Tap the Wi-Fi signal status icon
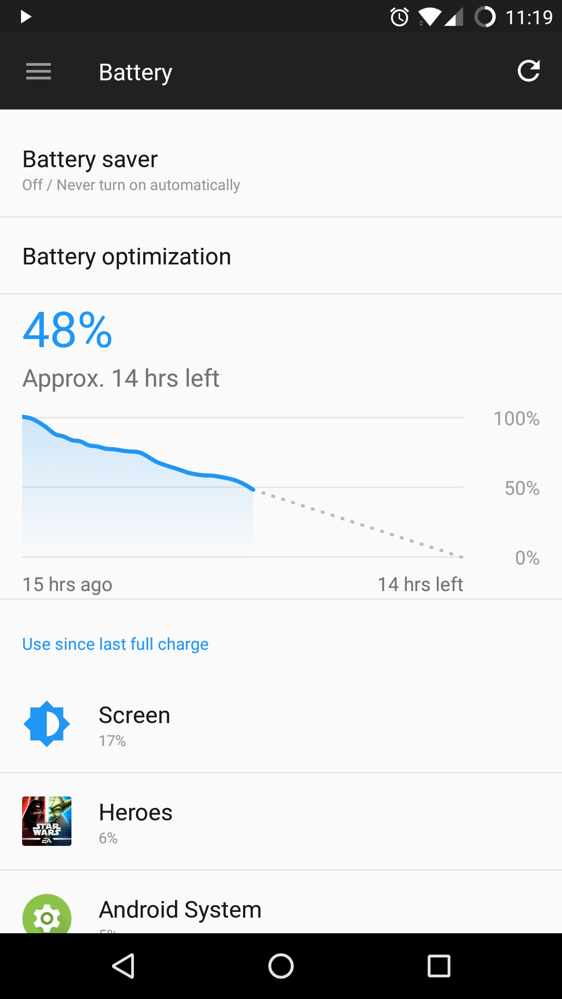The image size is (562, 999). point(429,17)
